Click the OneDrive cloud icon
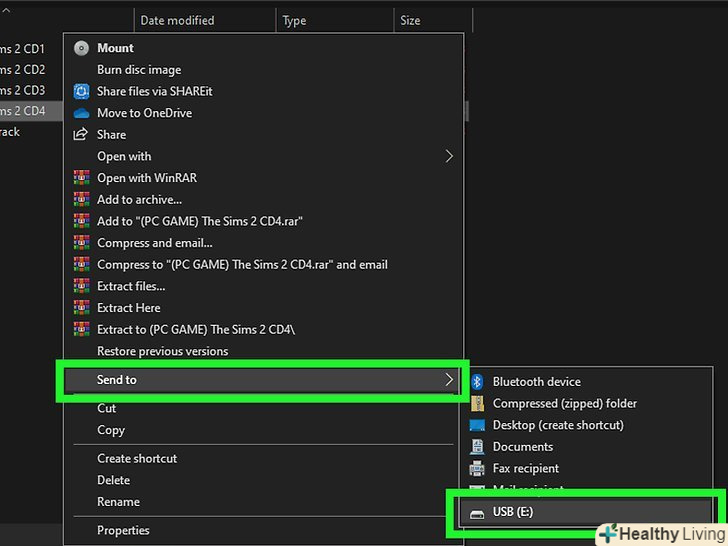The height and width of the screenshot is (546, 728). tap(81, 113)
